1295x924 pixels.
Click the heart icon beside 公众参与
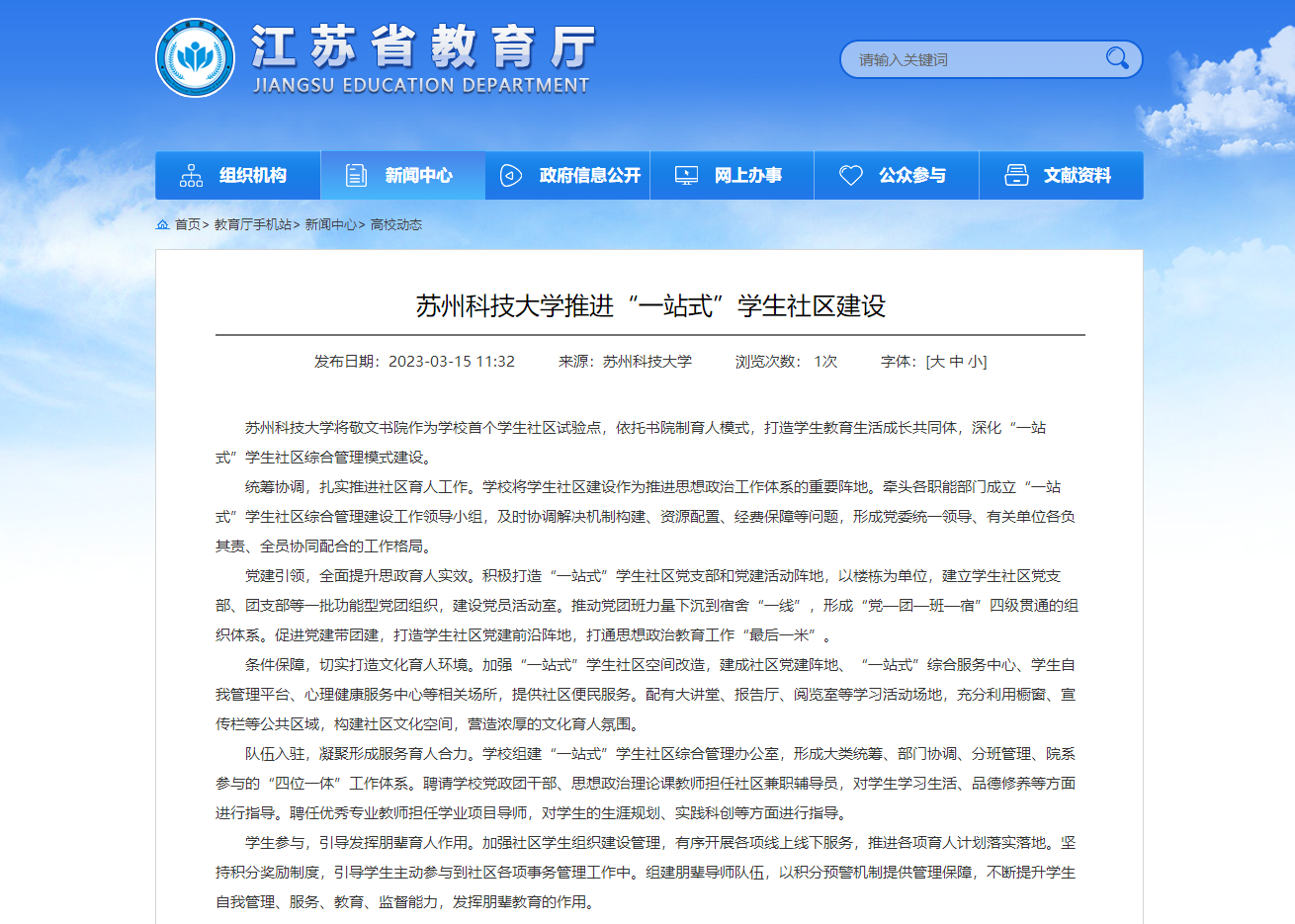(x=850, y=176)
